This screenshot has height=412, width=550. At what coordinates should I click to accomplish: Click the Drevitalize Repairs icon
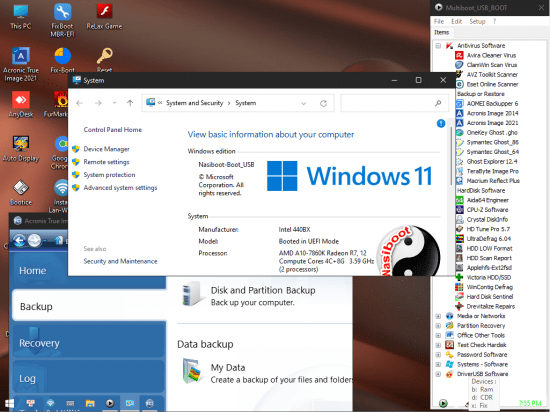(459, 306)
